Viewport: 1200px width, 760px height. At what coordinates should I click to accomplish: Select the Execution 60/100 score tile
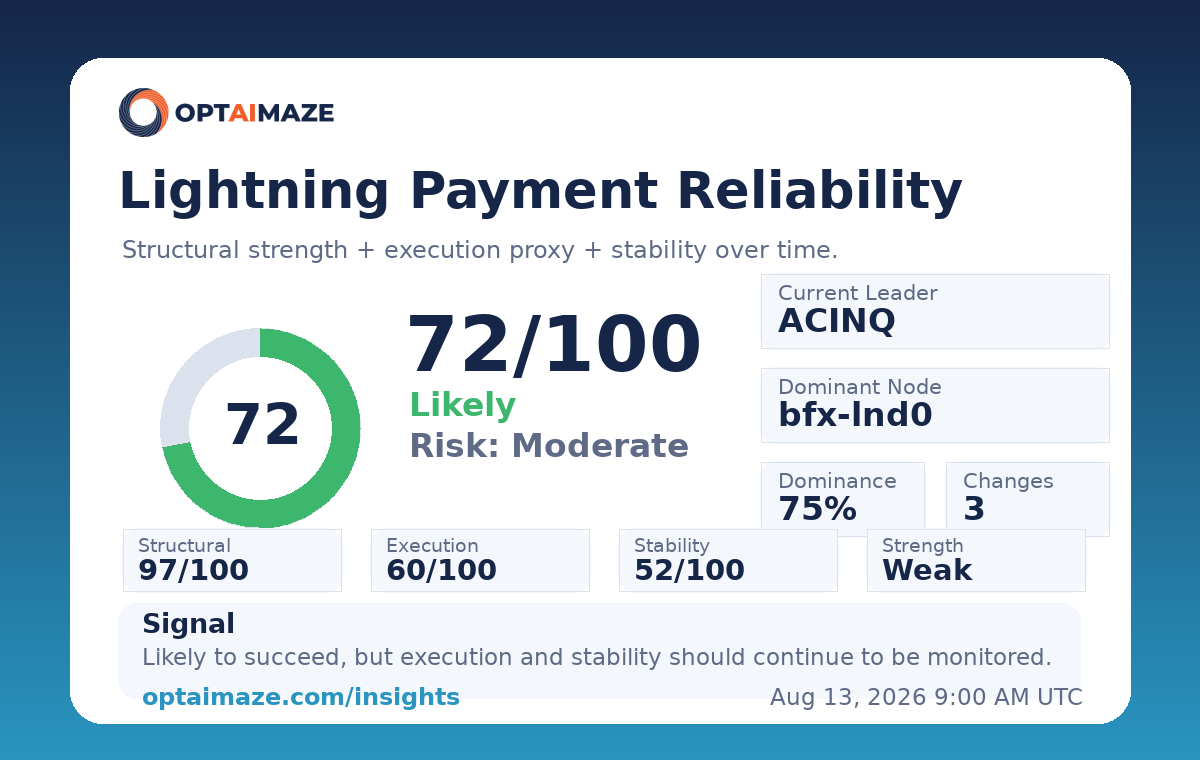click(480, 560)
